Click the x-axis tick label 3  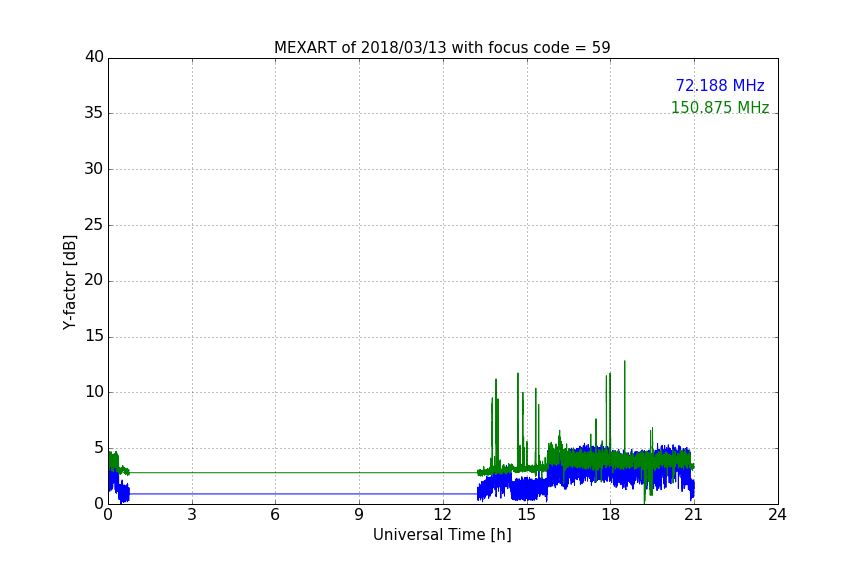pyautogui.click(x=192, y=516)
